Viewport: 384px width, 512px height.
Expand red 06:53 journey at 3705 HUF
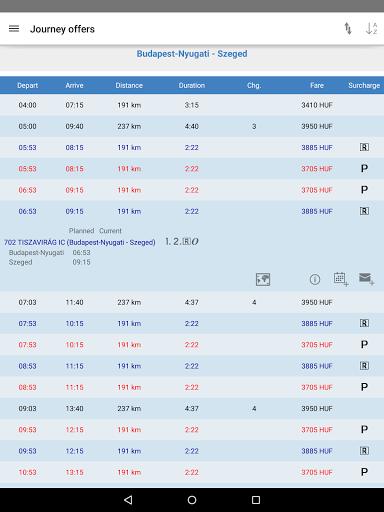(192, 190)
